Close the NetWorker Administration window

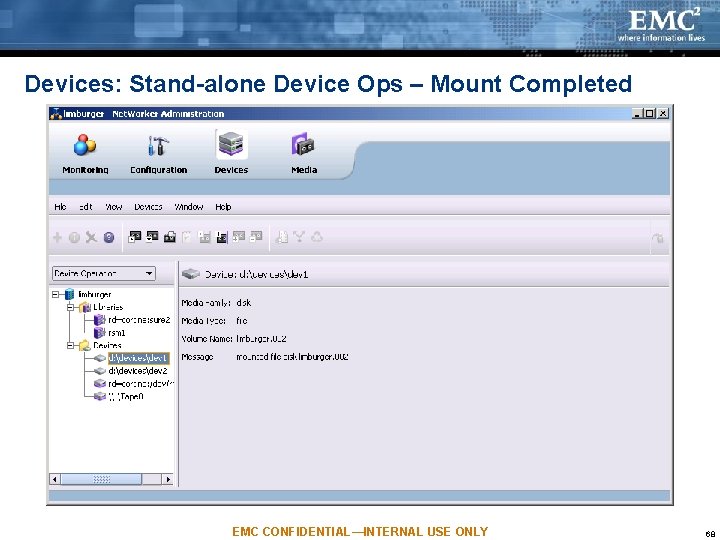point(663,113)
